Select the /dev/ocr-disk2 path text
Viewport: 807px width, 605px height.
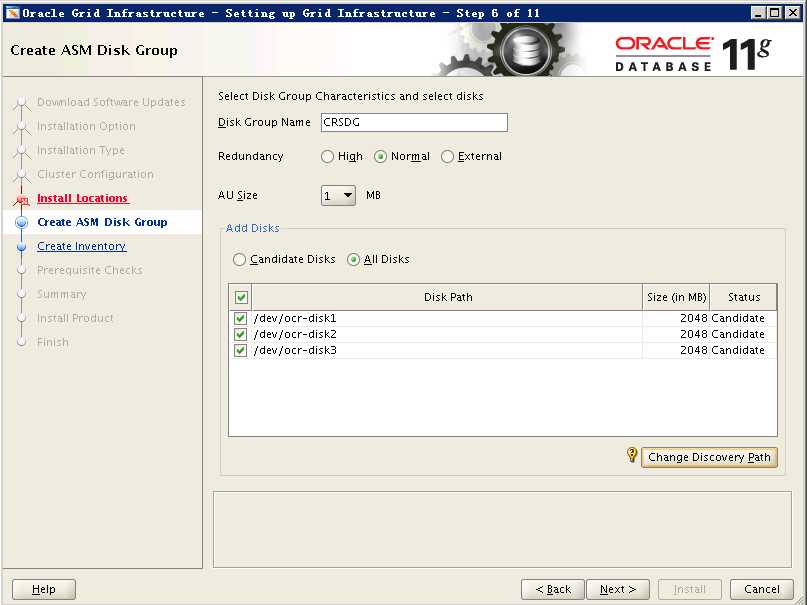pos(295,334)
